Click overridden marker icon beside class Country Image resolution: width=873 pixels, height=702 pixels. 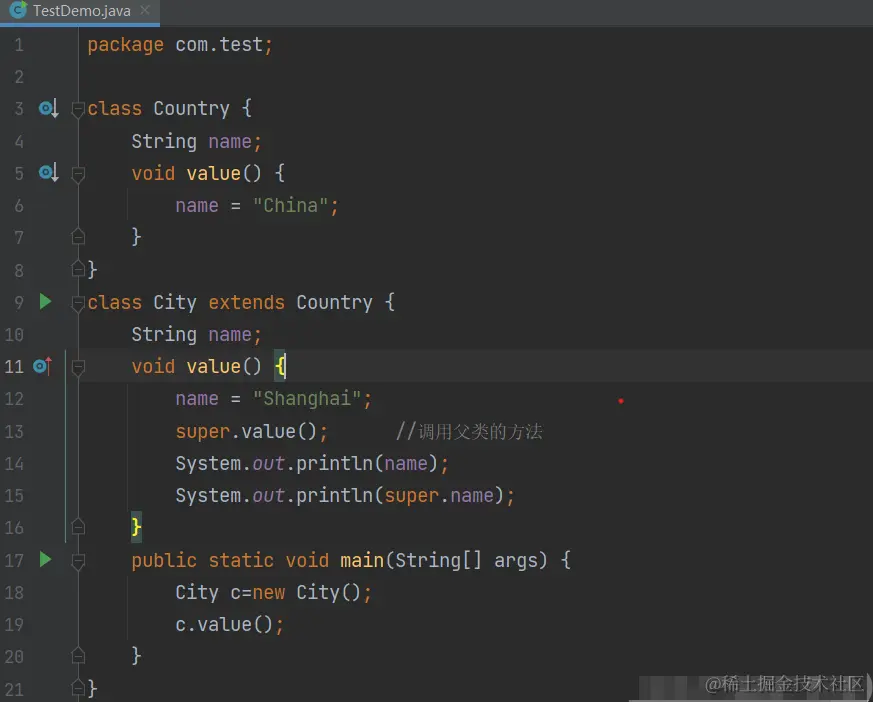pyautogui.click(x=45, y=108)
